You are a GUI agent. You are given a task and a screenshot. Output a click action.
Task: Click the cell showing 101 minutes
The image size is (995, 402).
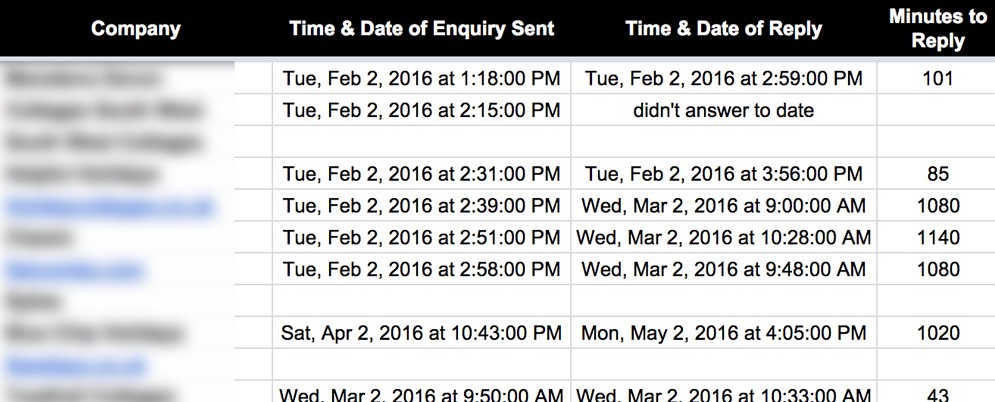click(938, 78)
